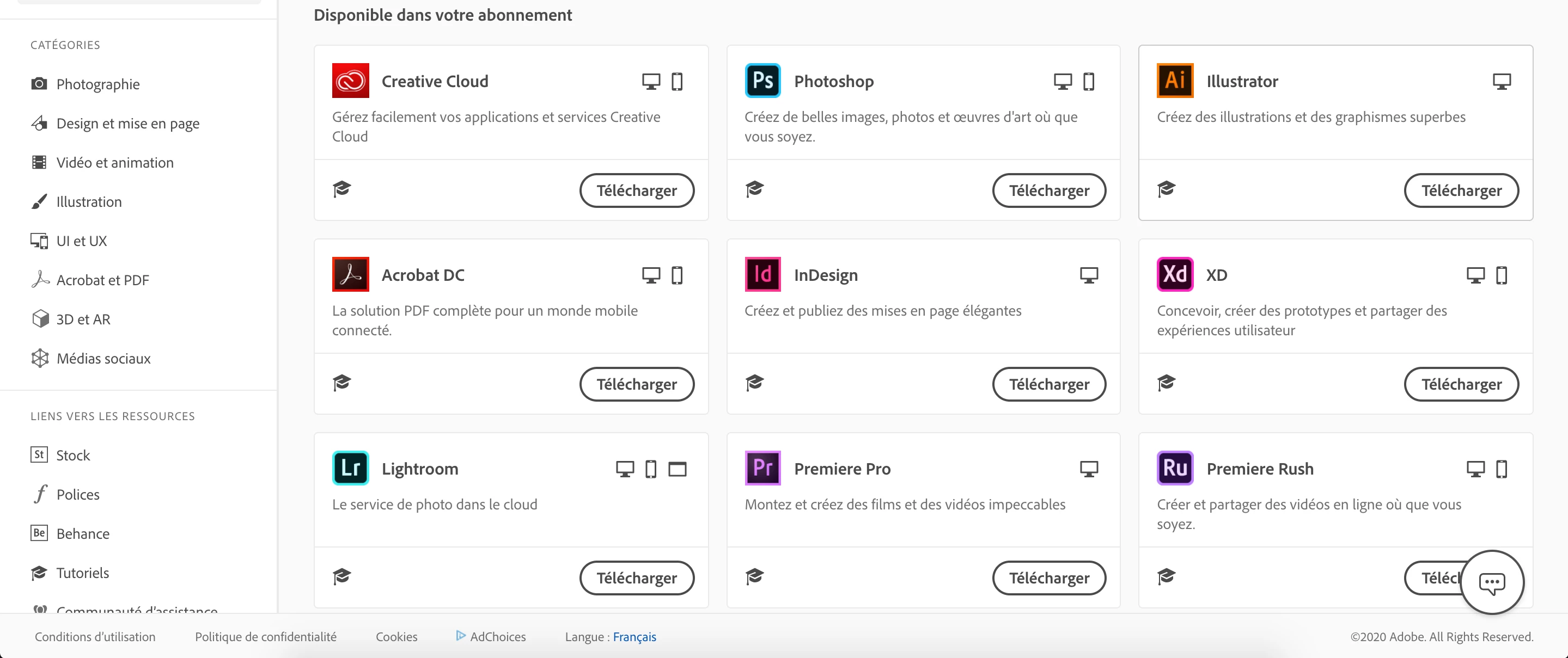The width and height of the screenshot is (1568, 658).
Task: Open tutorials icon in Photoshop card
Action: (x=754, y=189)
